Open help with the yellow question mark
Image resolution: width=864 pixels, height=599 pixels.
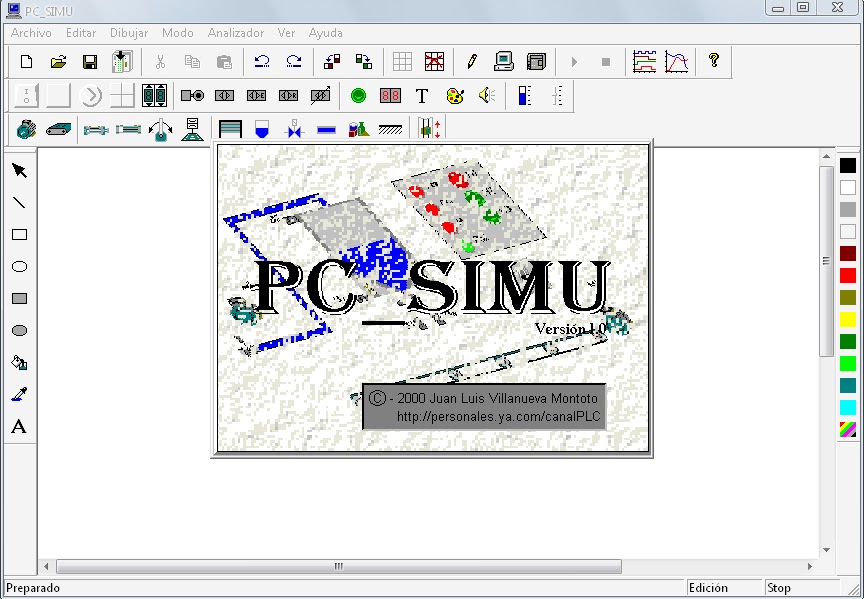tap(714, 60)
